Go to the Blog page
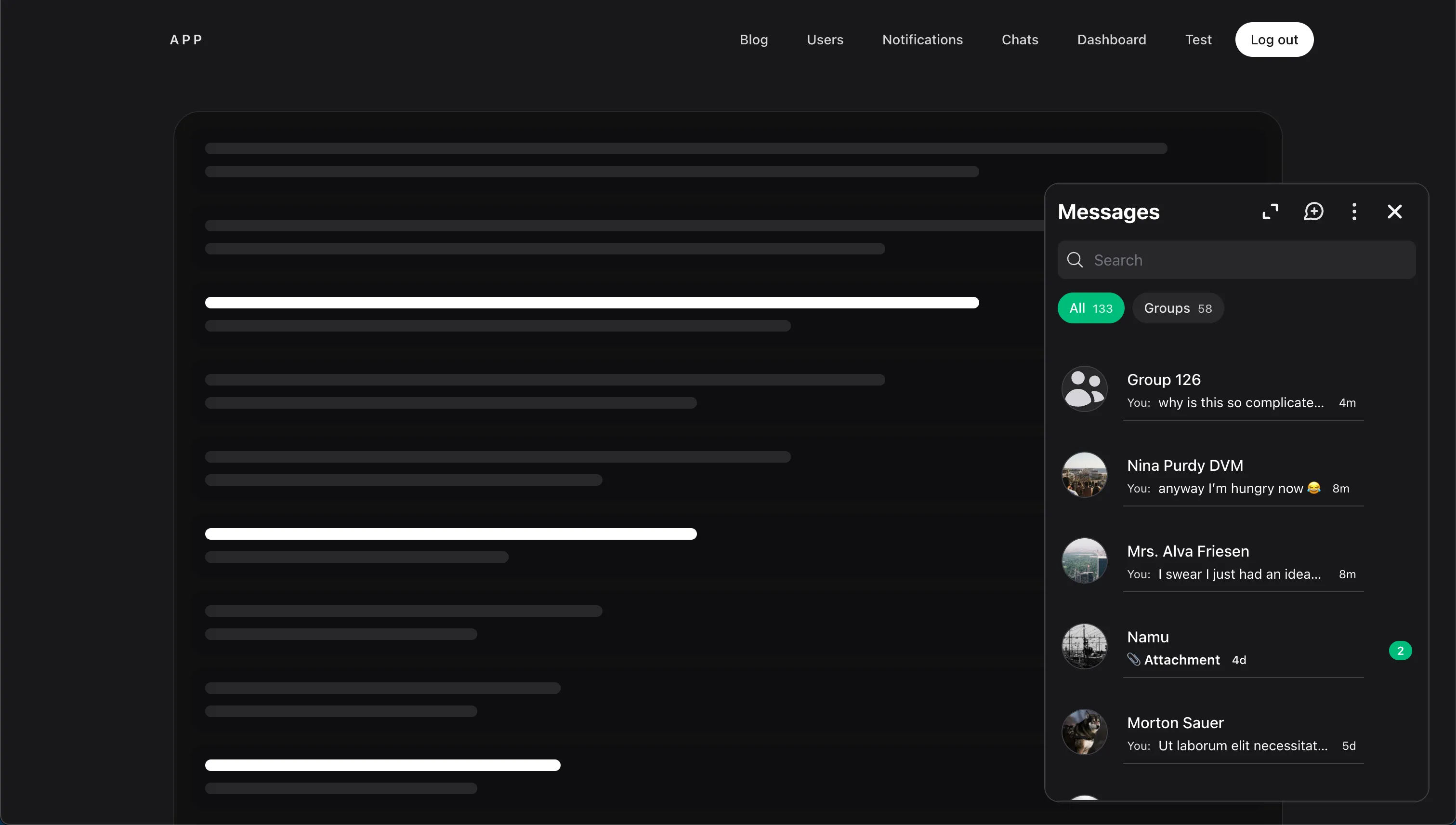Image resolution: width=1456 pixels, height=825 pixels. [x=753, y=40]
